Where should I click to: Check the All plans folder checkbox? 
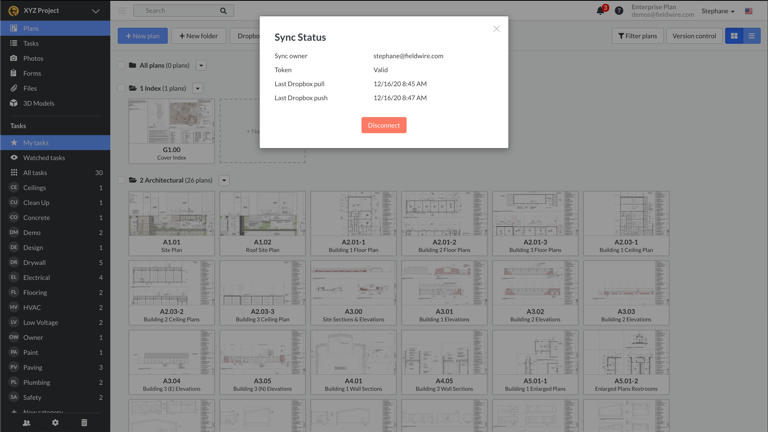point(121,66)
